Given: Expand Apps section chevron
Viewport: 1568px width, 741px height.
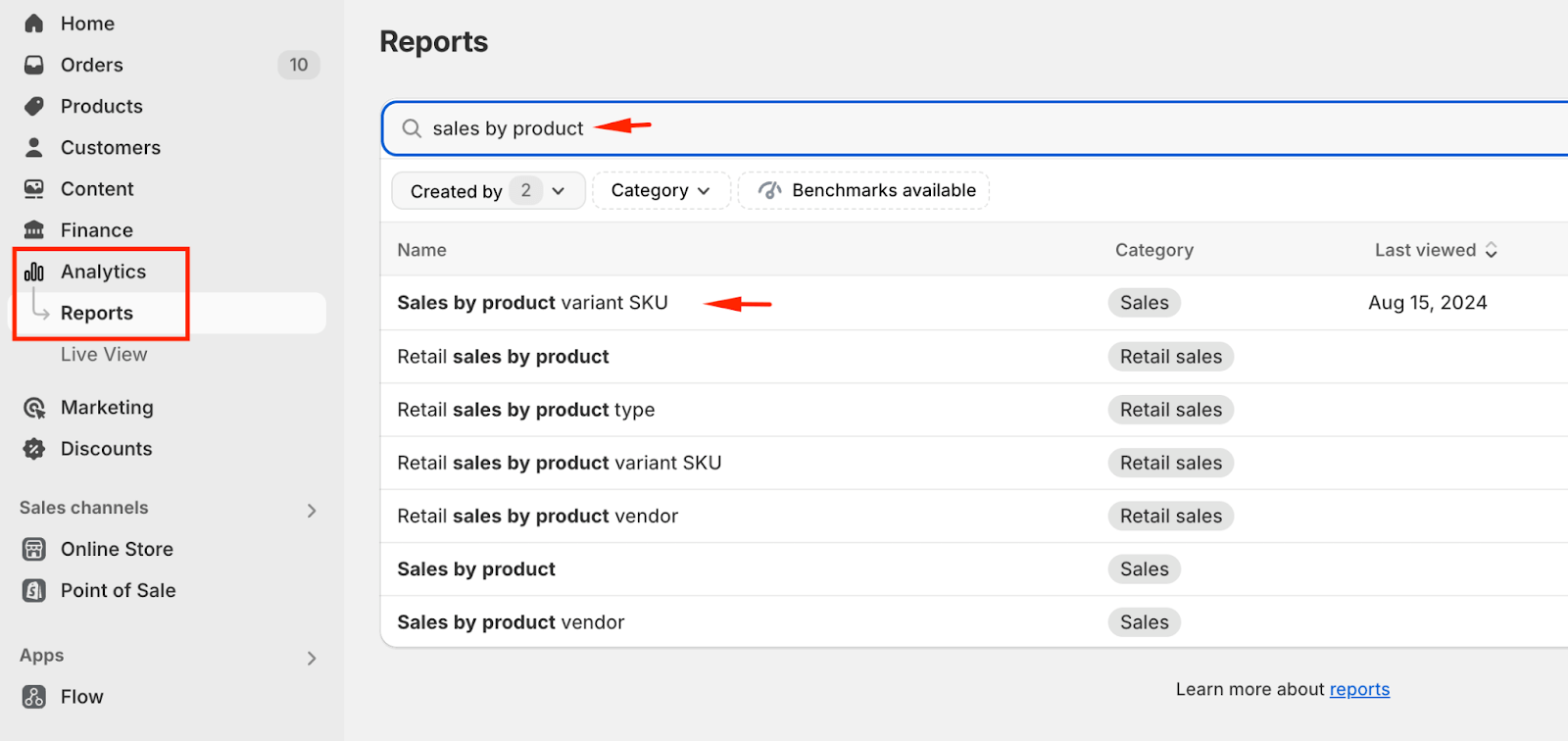Looking at the screenshot, I should coord(312,658).
